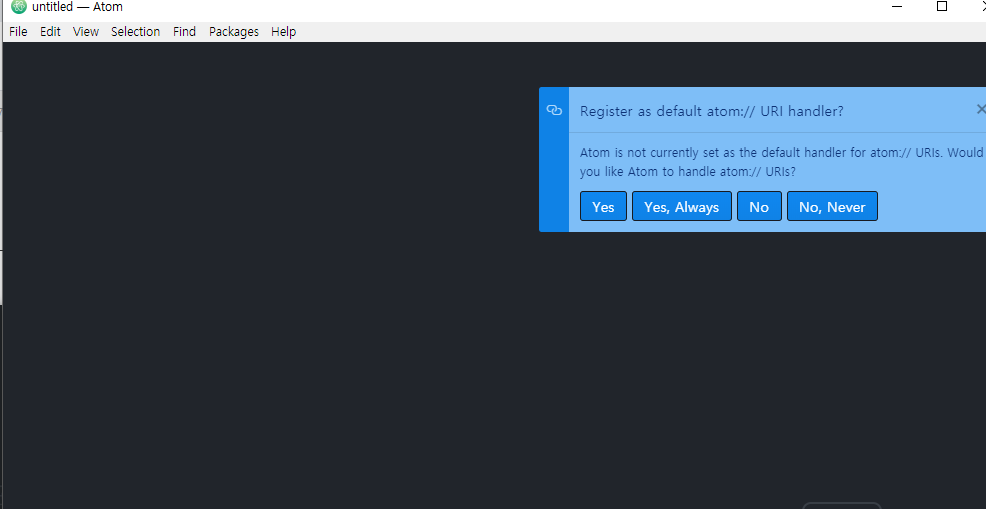Image resolution: width=986 pixels, height=509 pixels.
Task: Dismiss the URI handler notification
Action: click(980, 109)
